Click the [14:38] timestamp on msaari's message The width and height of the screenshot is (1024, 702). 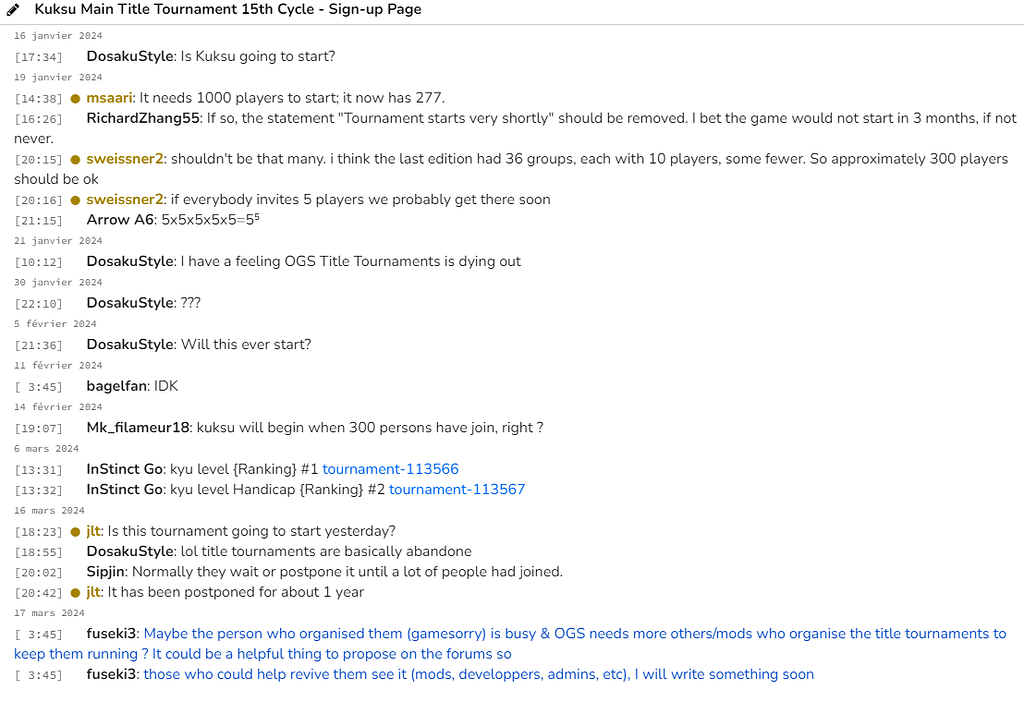coord(39,99)
